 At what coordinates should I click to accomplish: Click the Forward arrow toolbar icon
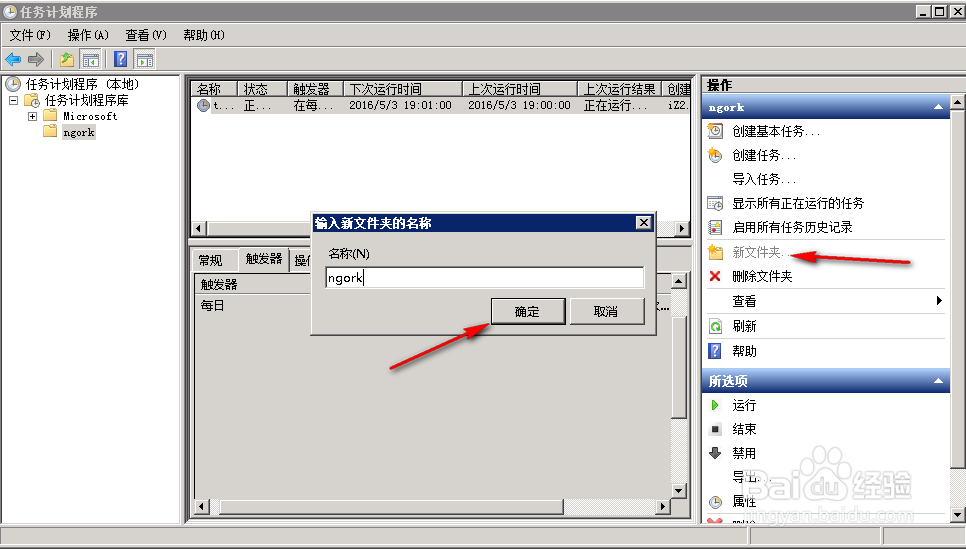coord(36,60)
